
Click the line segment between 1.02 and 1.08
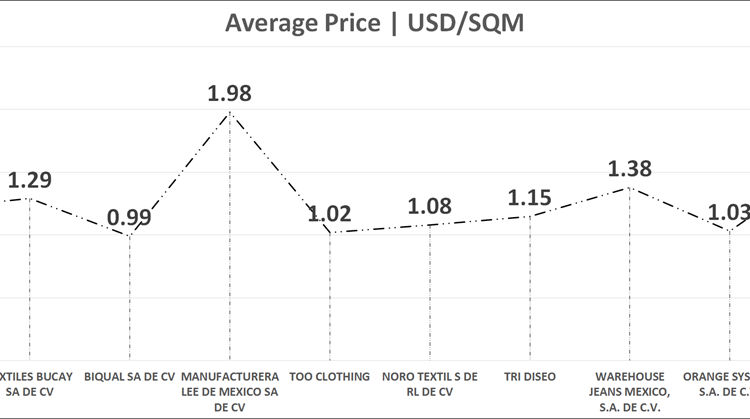pos(380,228)
